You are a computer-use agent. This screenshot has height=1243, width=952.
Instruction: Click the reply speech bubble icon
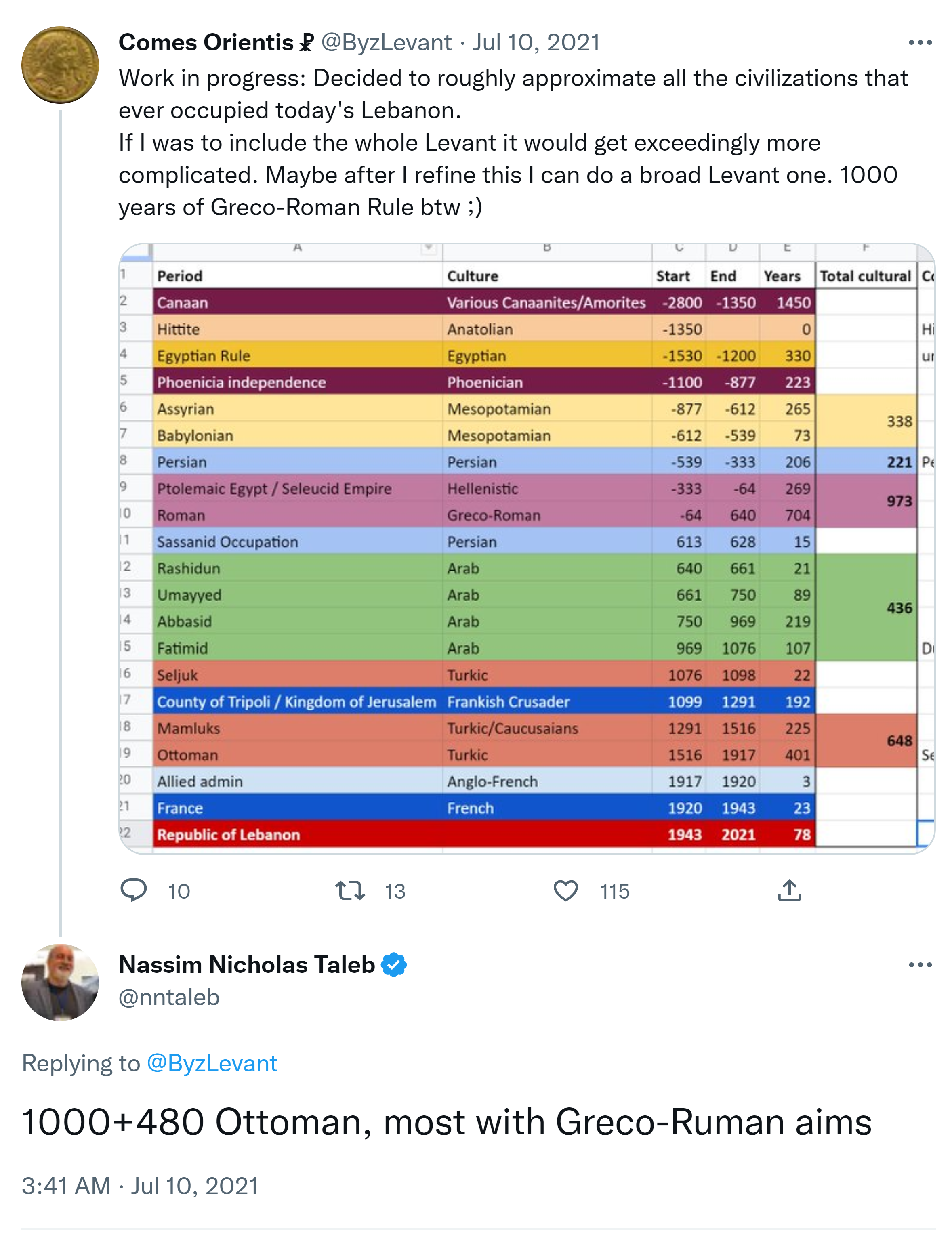click(134, 890)
